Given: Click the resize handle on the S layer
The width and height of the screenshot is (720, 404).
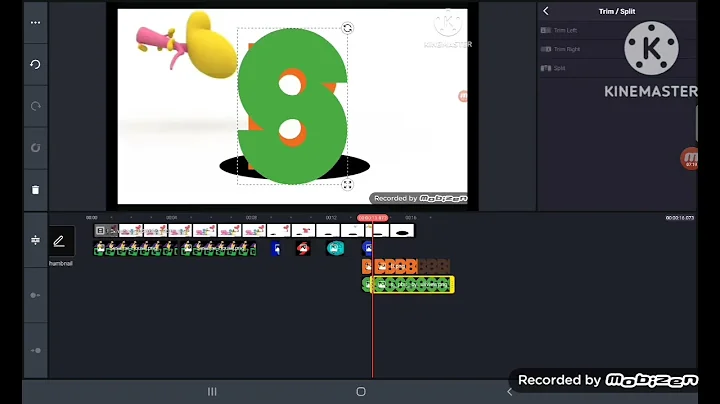Looking at the screenshot, I should [x=348, y=185].
